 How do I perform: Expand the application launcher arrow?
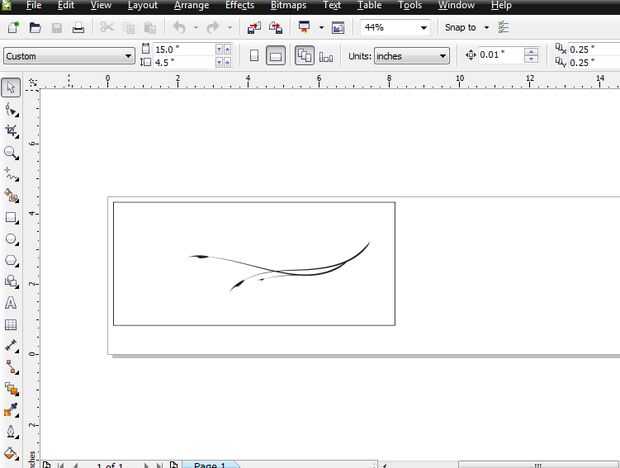pos(321,28)
